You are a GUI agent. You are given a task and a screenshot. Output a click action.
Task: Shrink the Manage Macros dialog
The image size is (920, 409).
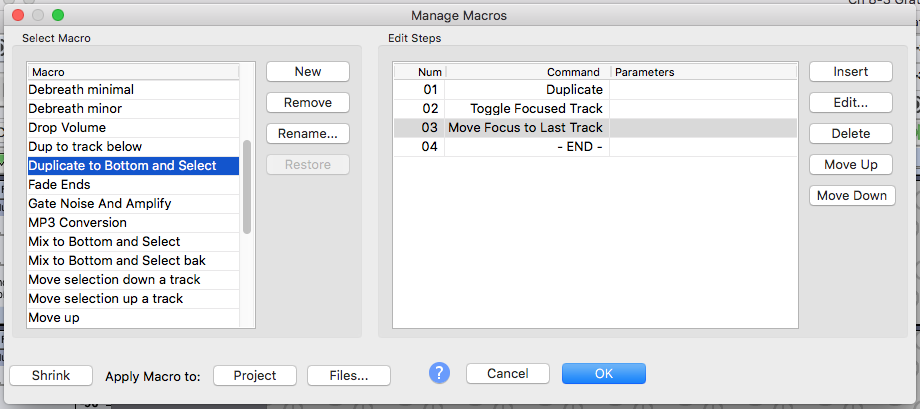(51, 376)
